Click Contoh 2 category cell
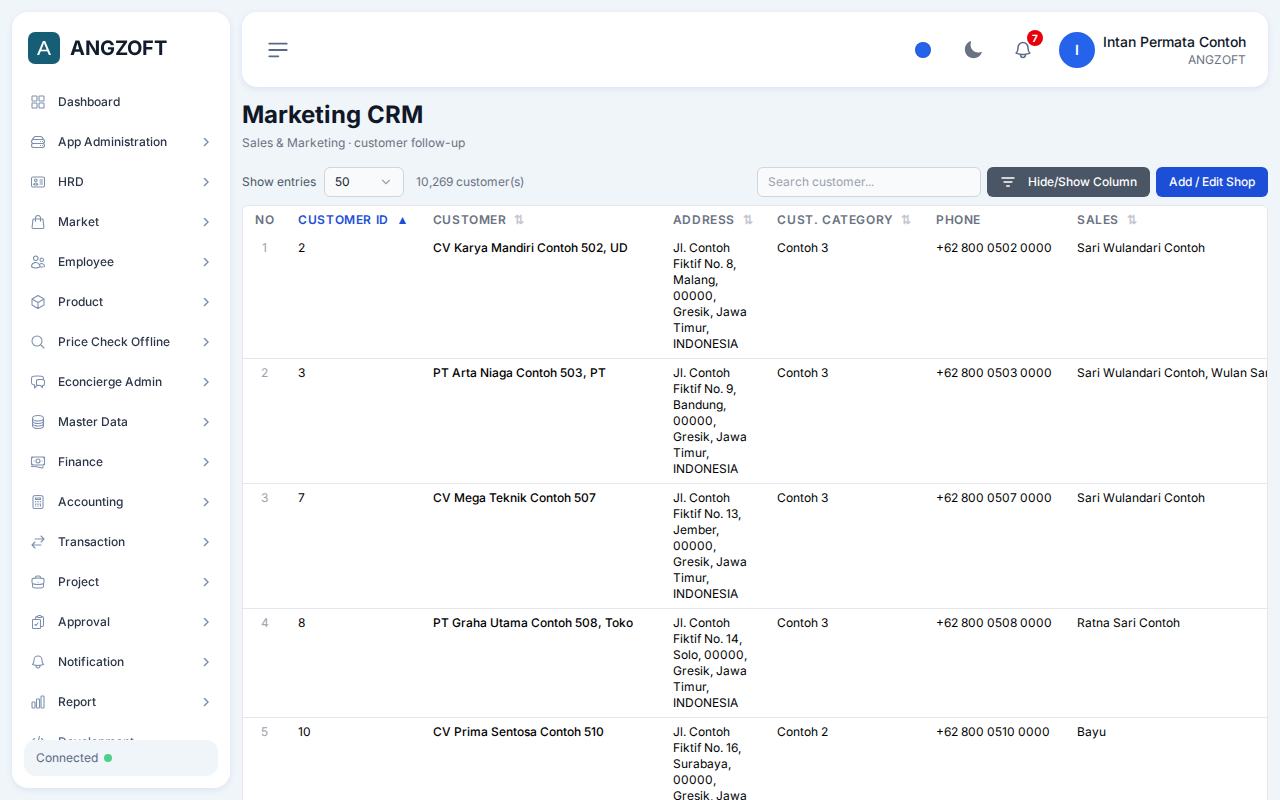This screenshot has height=800, width=1280. tap(802, 732)
